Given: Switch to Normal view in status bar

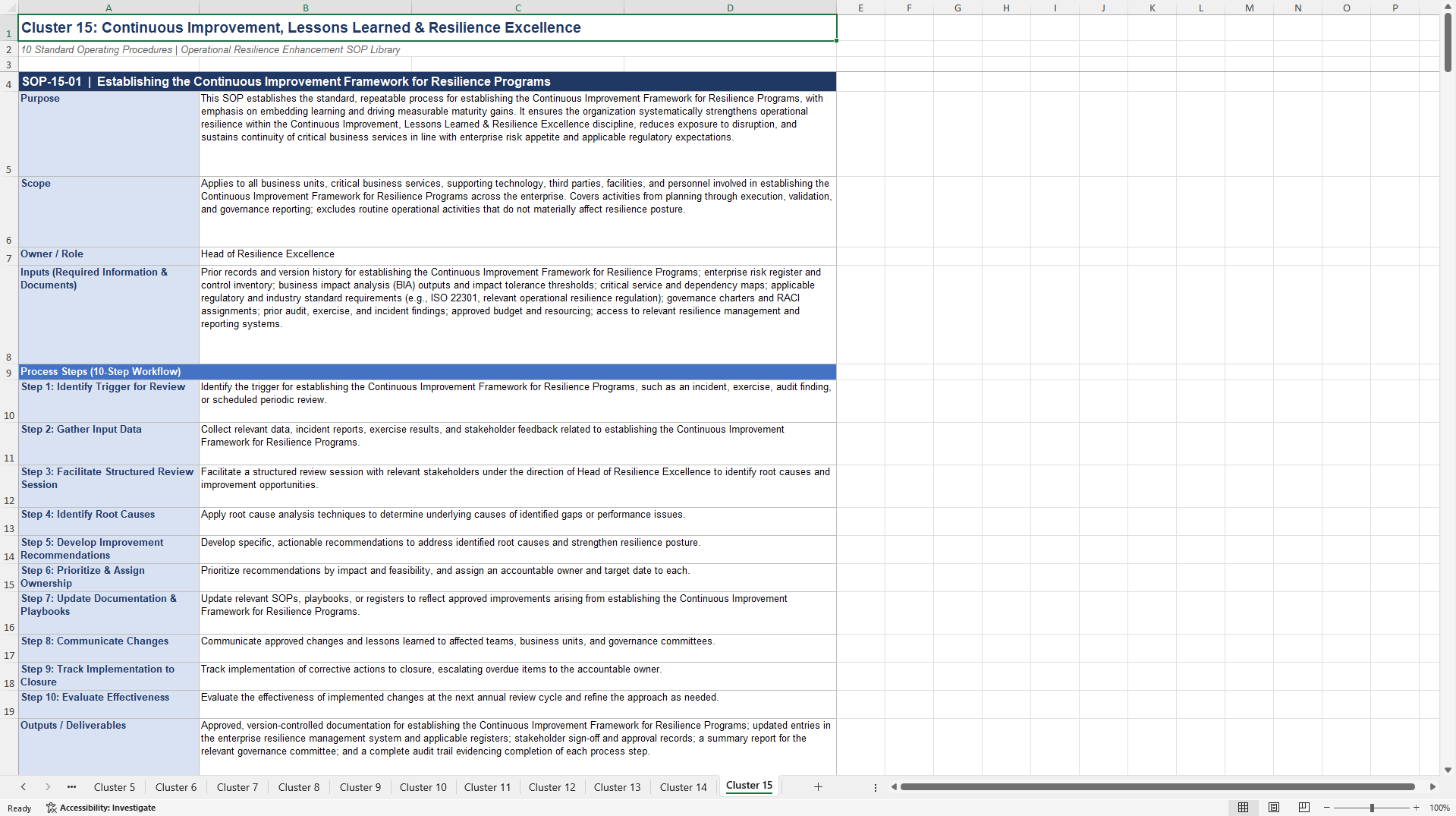Looking at the screenshot, I should point(1243,808).
